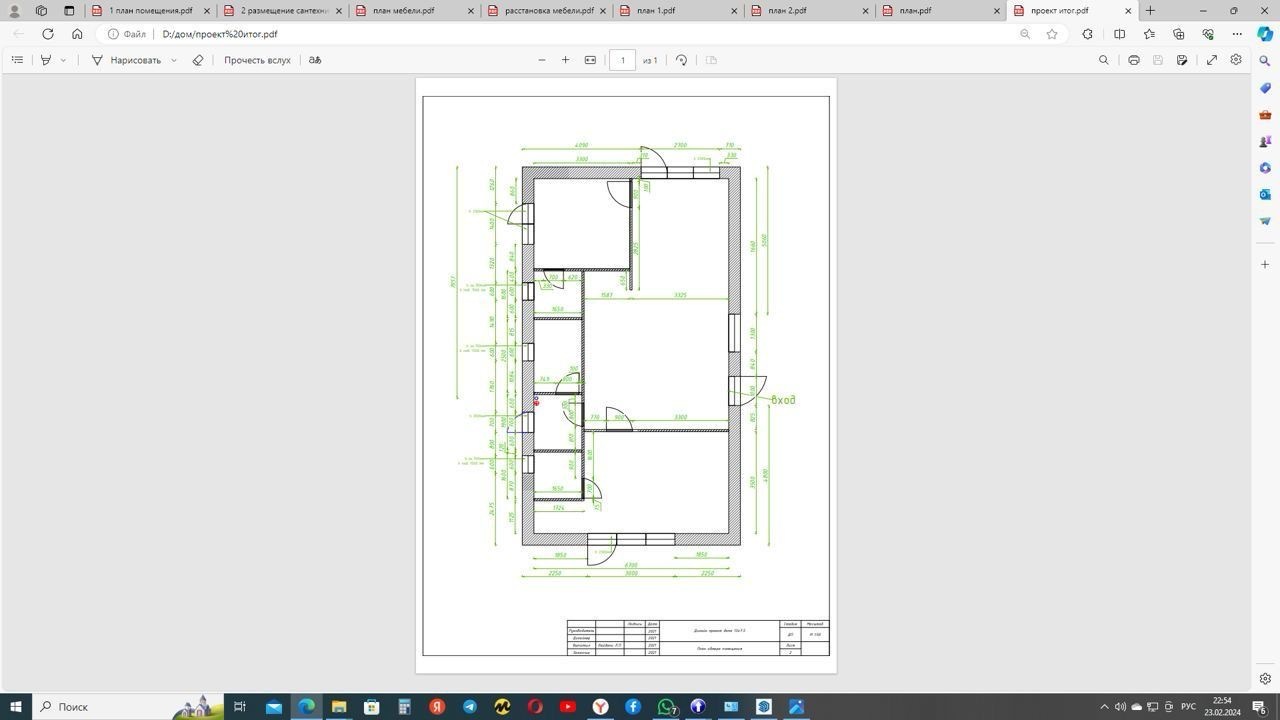Click the page number input field
The height and width of the screenshot is (720, 1280).
pos(622,60)
